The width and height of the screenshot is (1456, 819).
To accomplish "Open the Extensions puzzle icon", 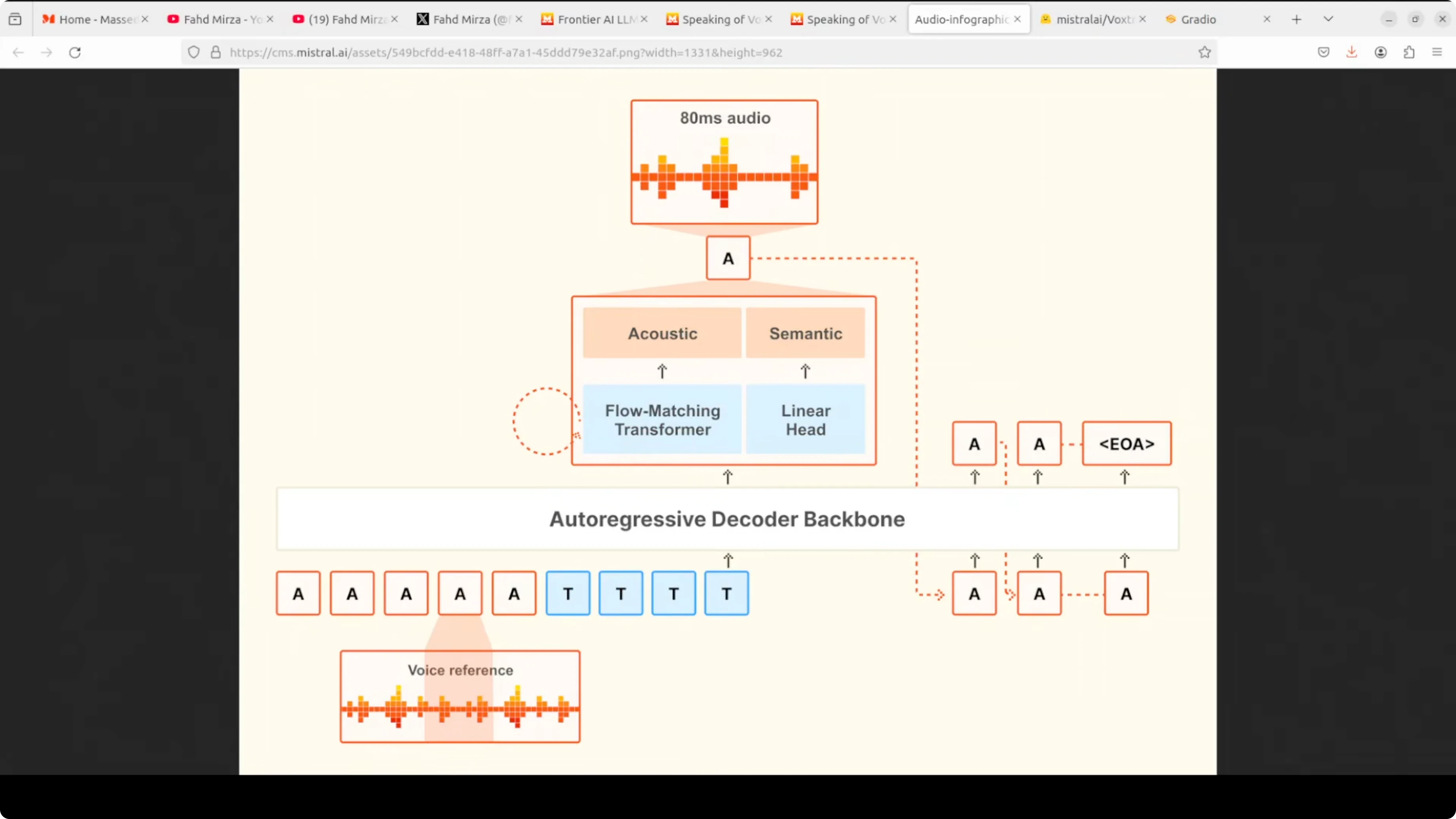I will pos(1409,53).
